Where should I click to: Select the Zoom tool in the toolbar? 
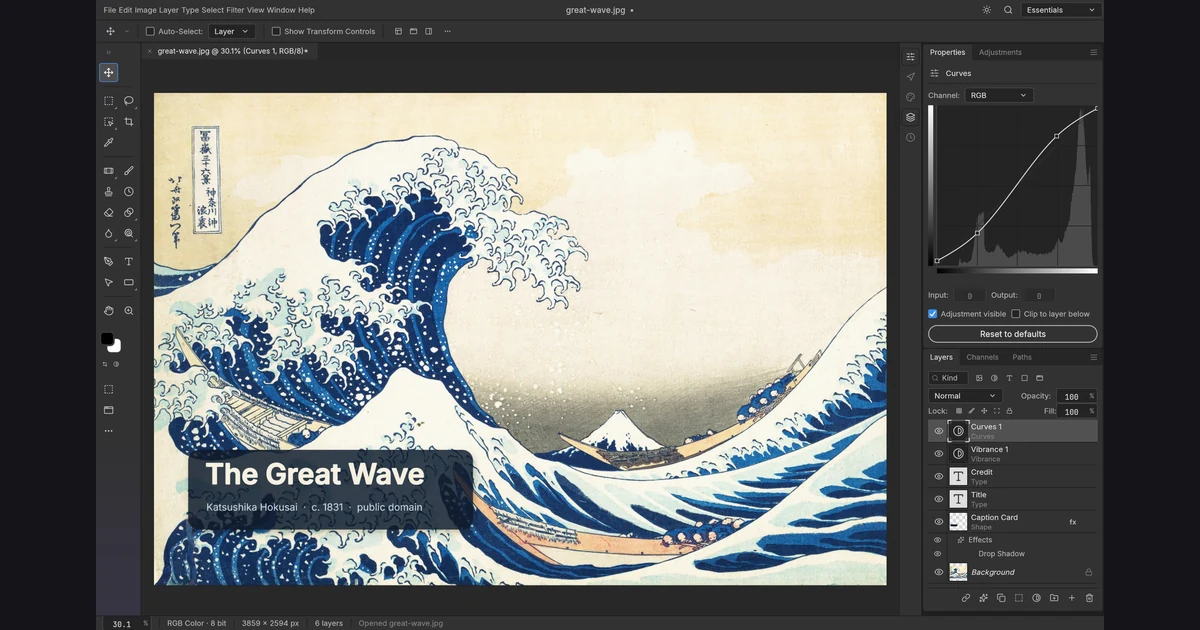click(x=129, y=311)
